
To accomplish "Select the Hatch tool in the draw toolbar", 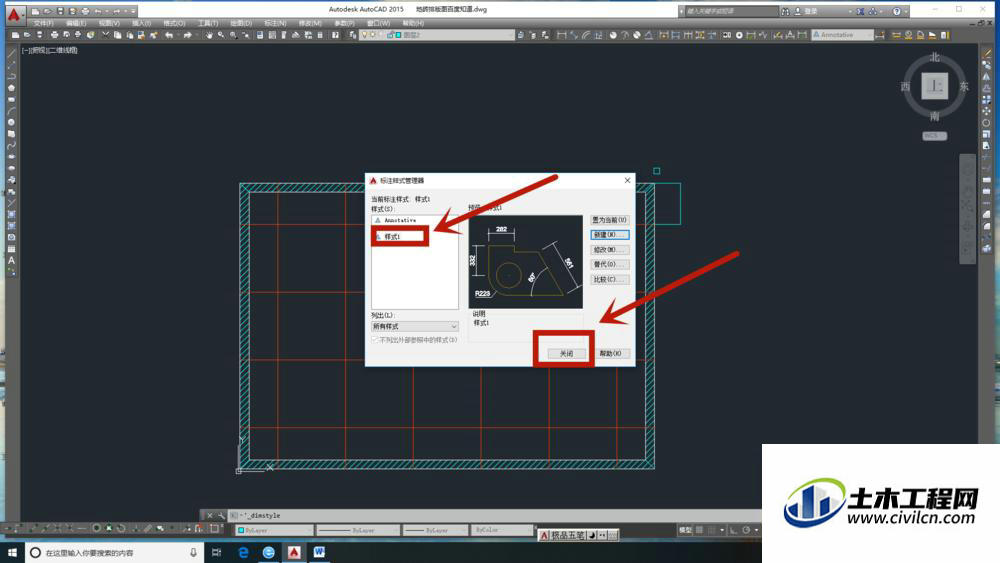I will 11,214.
